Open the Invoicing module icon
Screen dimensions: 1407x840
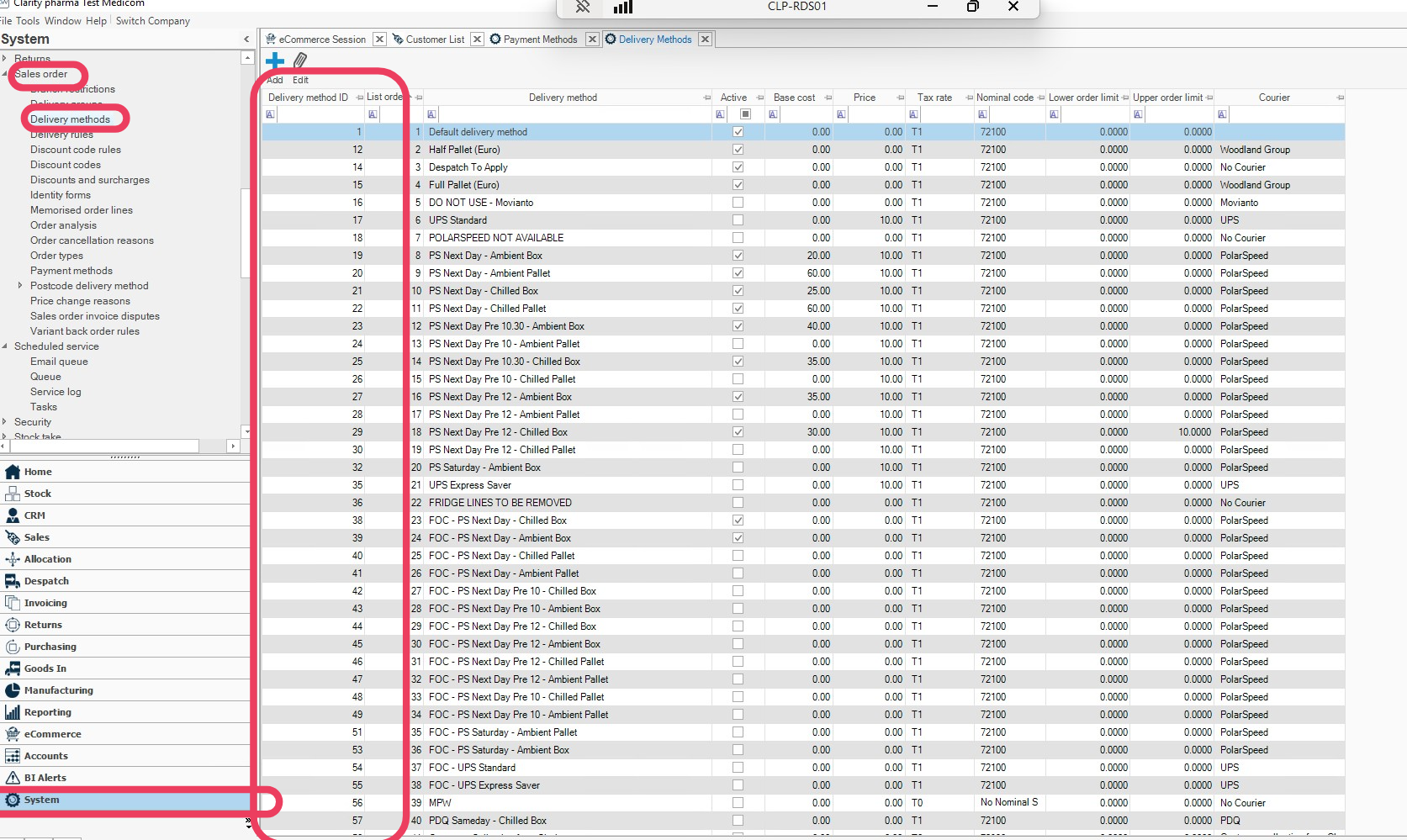tap(13, 603)
